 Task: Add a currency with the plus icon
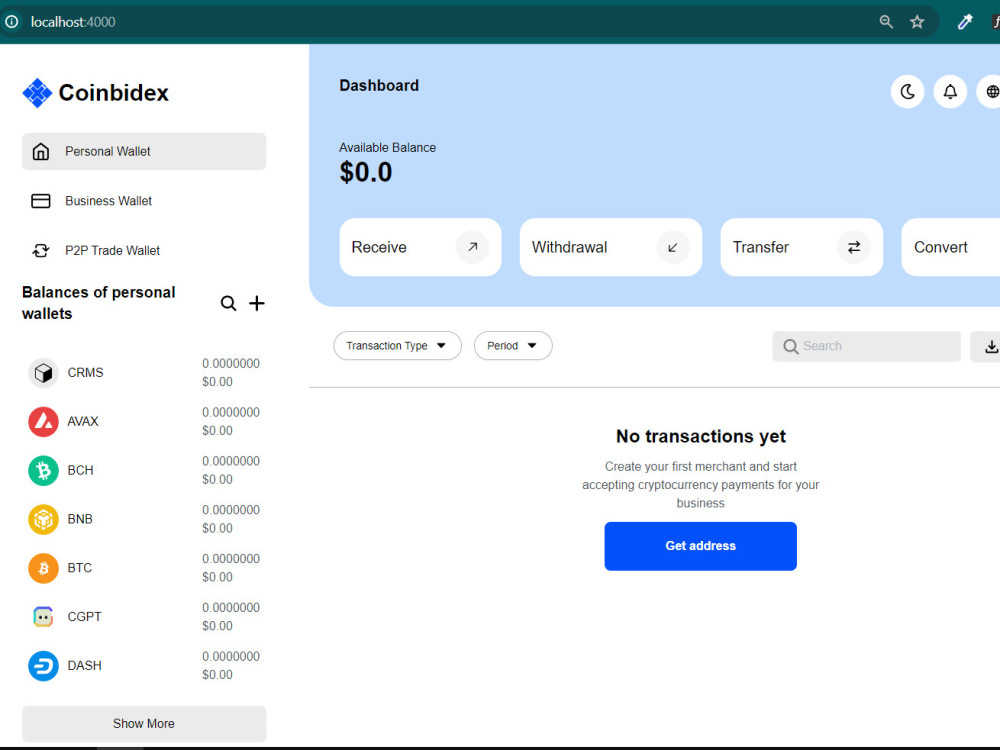click(257, 303)
